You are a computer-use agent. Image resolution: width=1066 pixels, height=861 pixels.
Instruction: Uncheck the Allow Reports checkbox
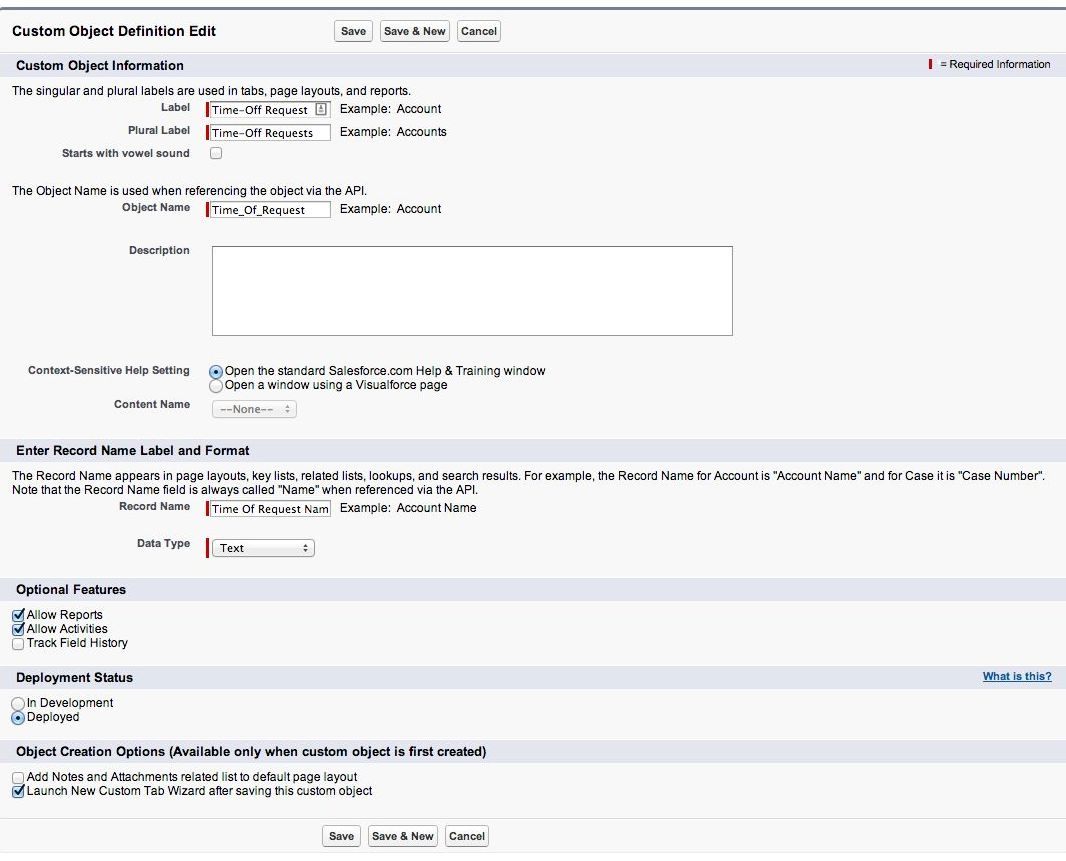18,615
